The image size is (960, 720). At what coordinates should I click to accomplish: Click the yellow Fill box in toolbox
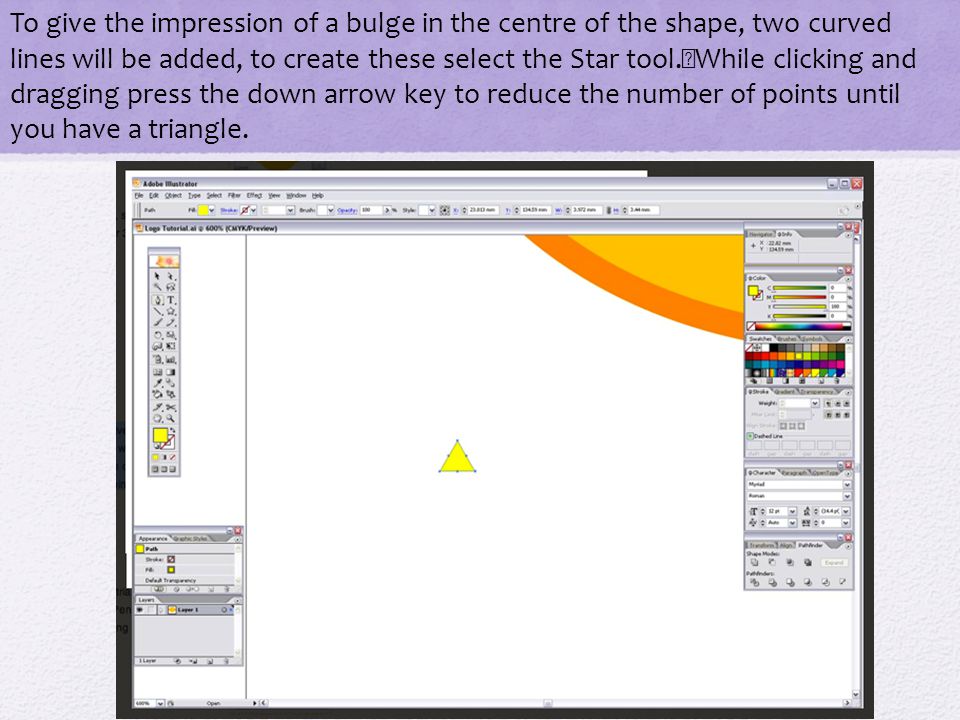160,435
